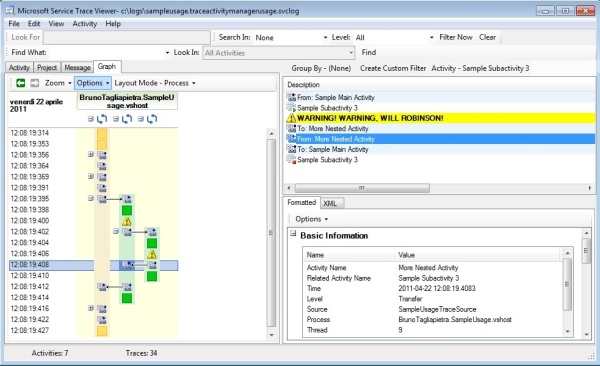Switch to the XML tab
600x366 pixels.
tap(331, 203)
